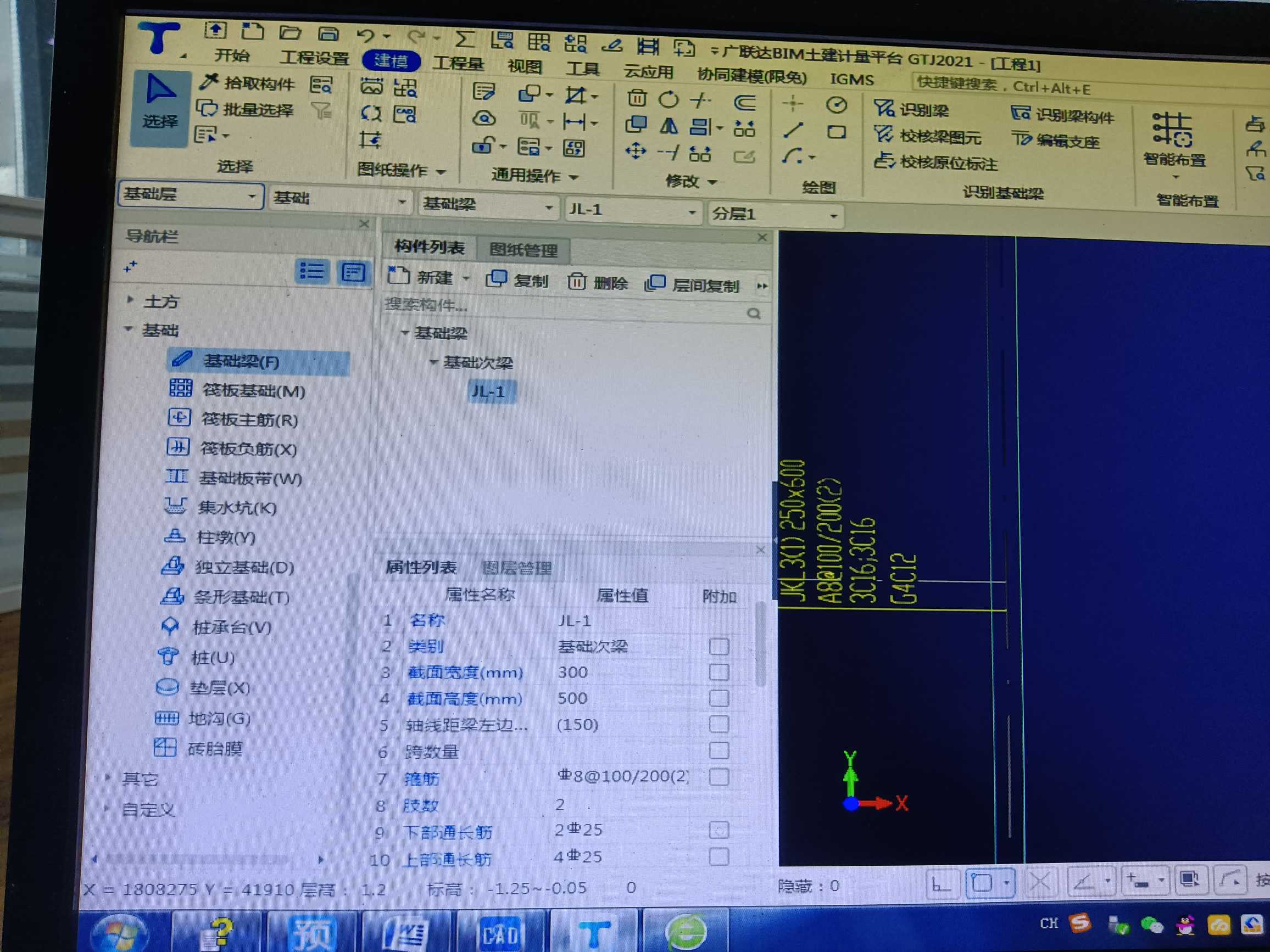Click the 智能布置 smart layout icon

(x=1172, y=130)
